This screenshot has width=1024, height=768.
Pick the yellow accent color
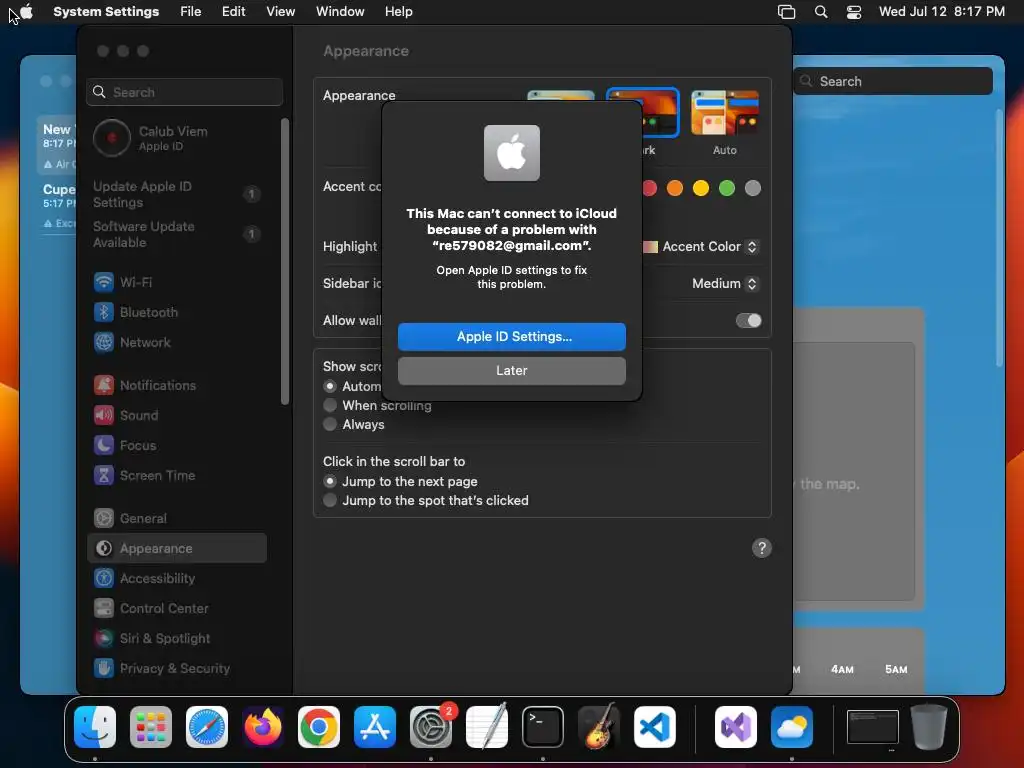click(701, 189)
